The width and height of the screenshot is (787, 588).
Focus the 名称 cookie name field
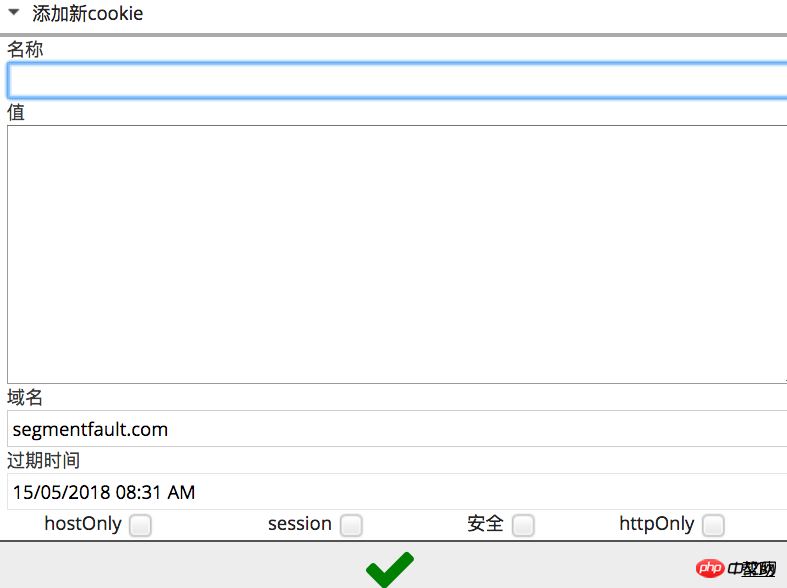[397, 80]
